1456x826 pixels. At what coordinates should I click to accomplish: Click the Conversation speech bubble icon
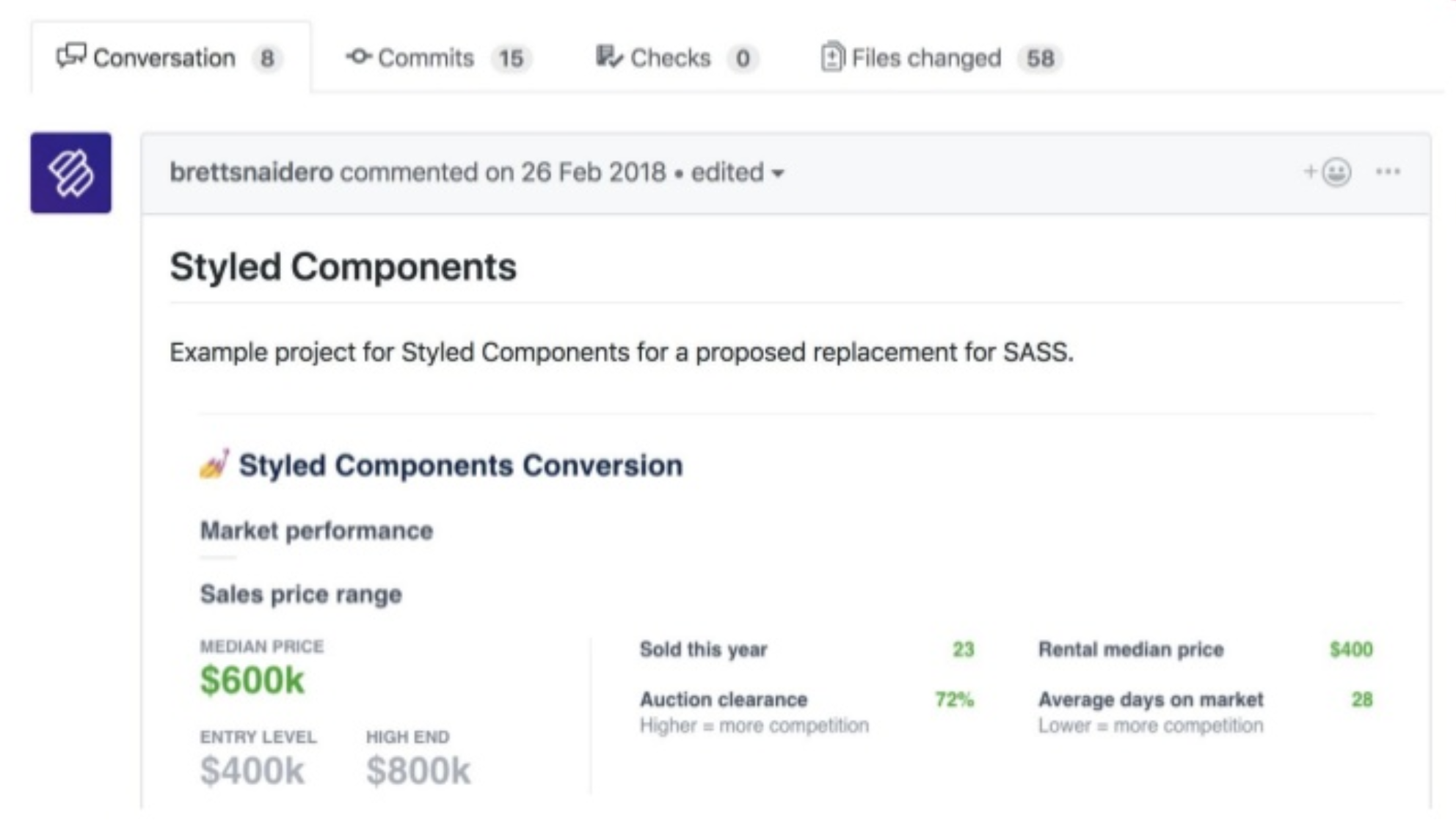click(71, 56)
